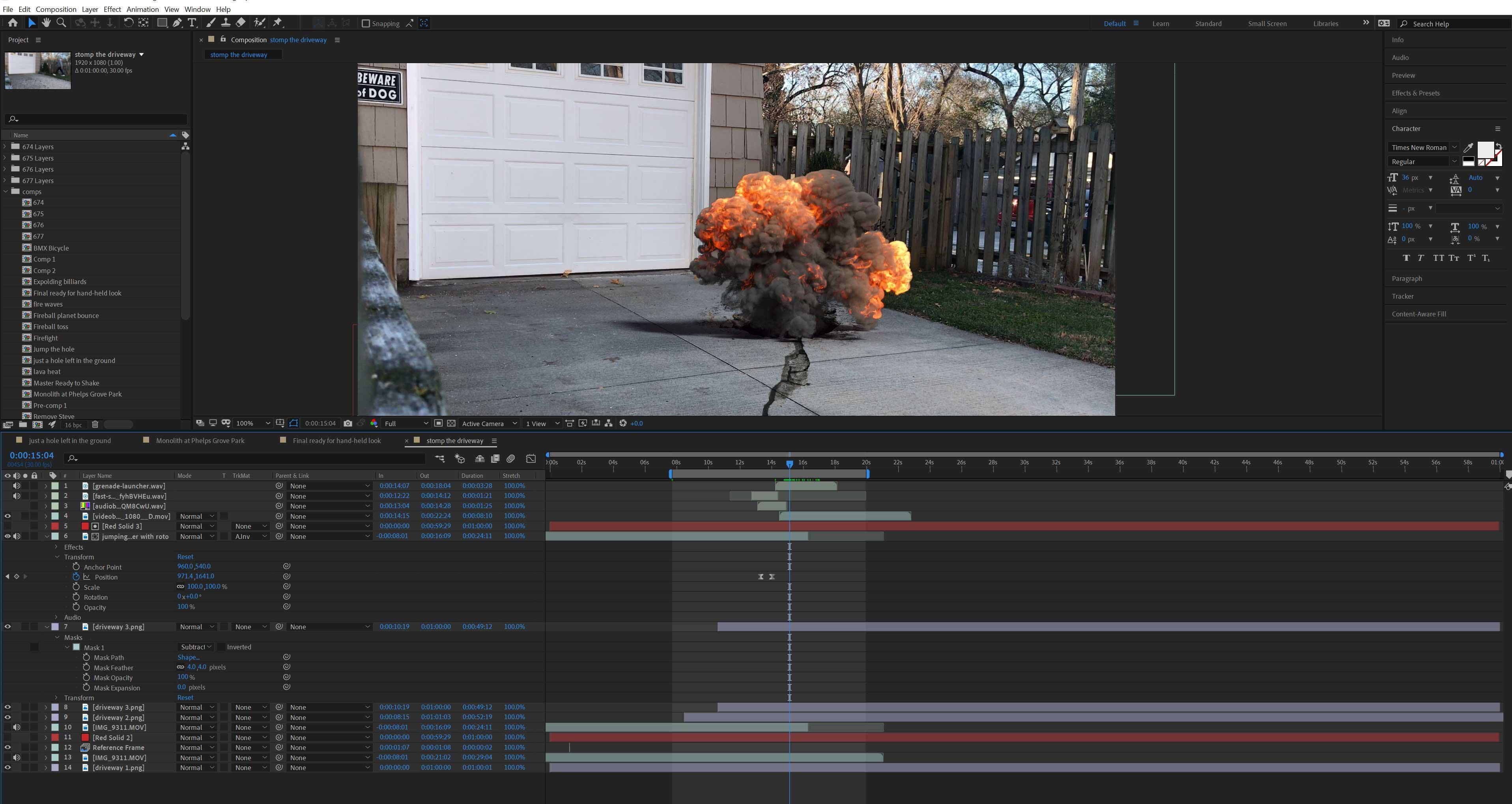
Task: Click the white fill color swatch
Action: tap(1485, 150)
